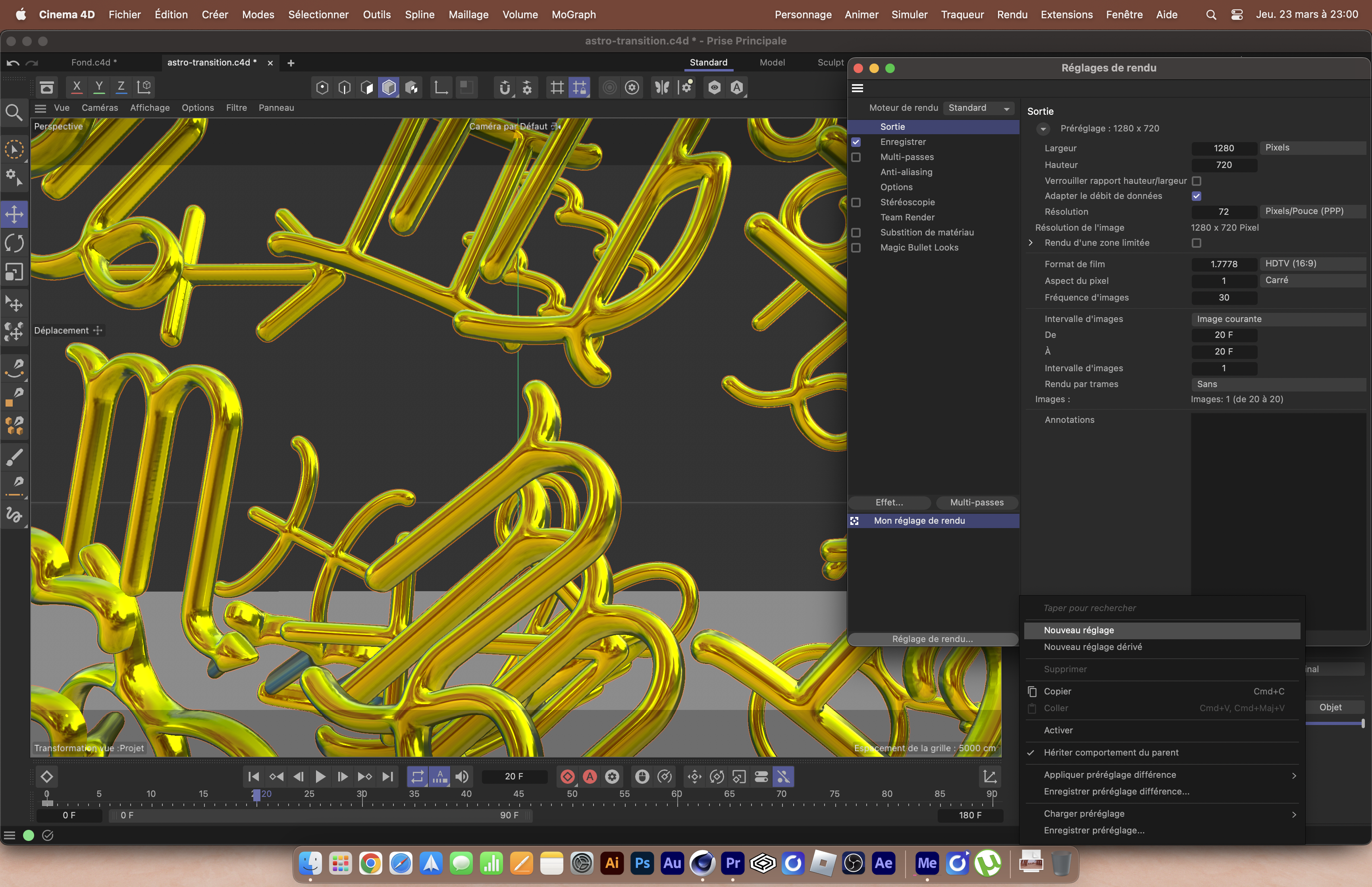Toggle the Enregistrer checkbox
The width and height of the screenshot is (1372, 887).
click(x=856, y=142)
